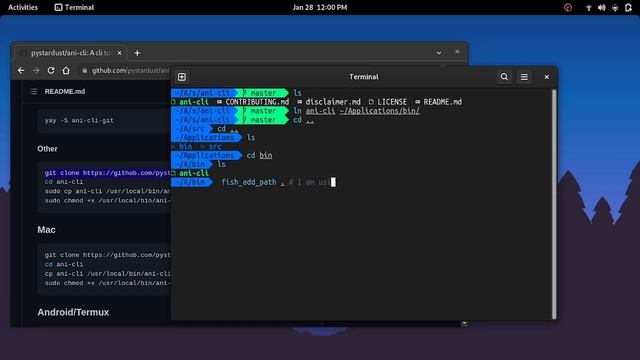Click 'LICENSE' in terminal output
640x360 pixels.
pos(392,102)
